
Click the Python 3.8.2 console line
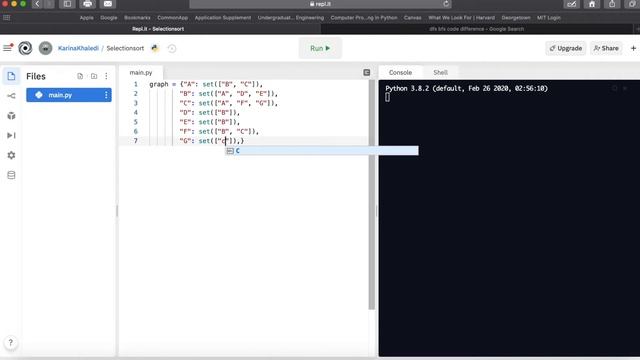(467, 88)
